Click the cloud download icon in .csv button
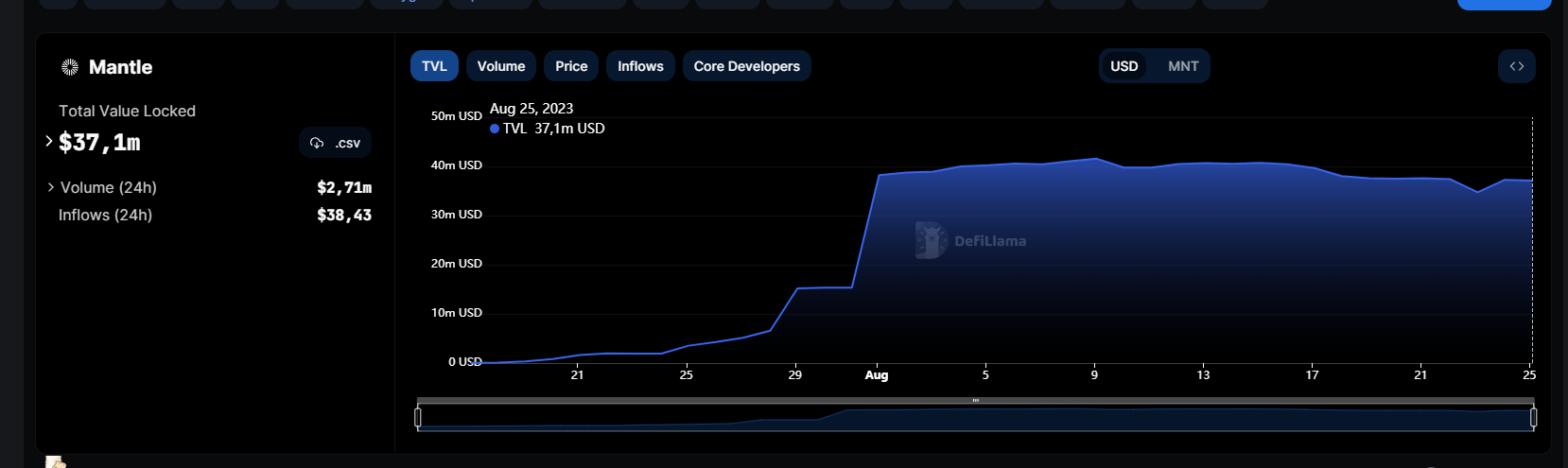The width and height of the screenshot is (1568, 468). tap(317, 143)
